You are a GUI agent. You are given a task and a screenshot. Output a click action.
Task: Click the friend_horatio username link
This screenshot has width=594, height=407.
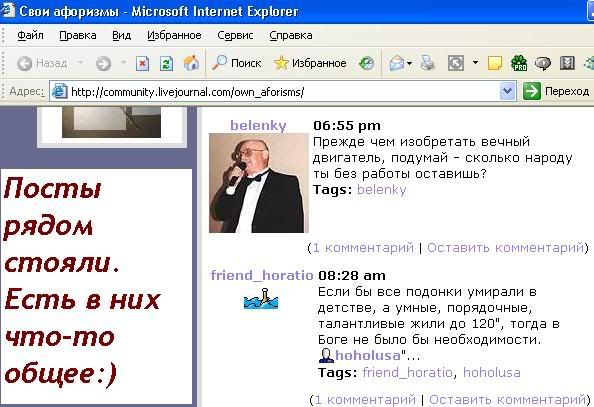[x=262, y=275]
